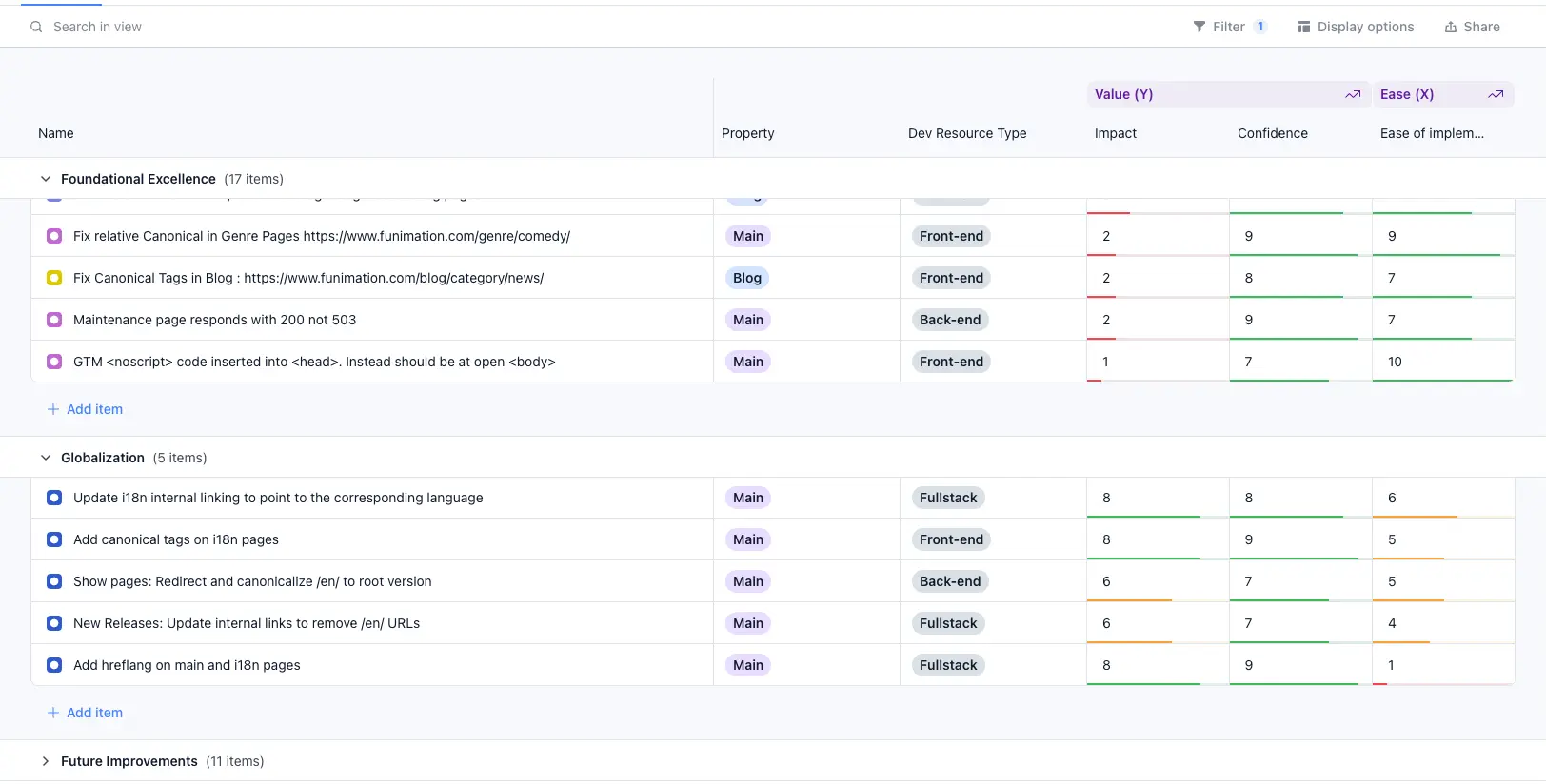The image size is (1546, 784).
Task: Click plus icon under Foundational Excellence group
Action: (53, 409)
